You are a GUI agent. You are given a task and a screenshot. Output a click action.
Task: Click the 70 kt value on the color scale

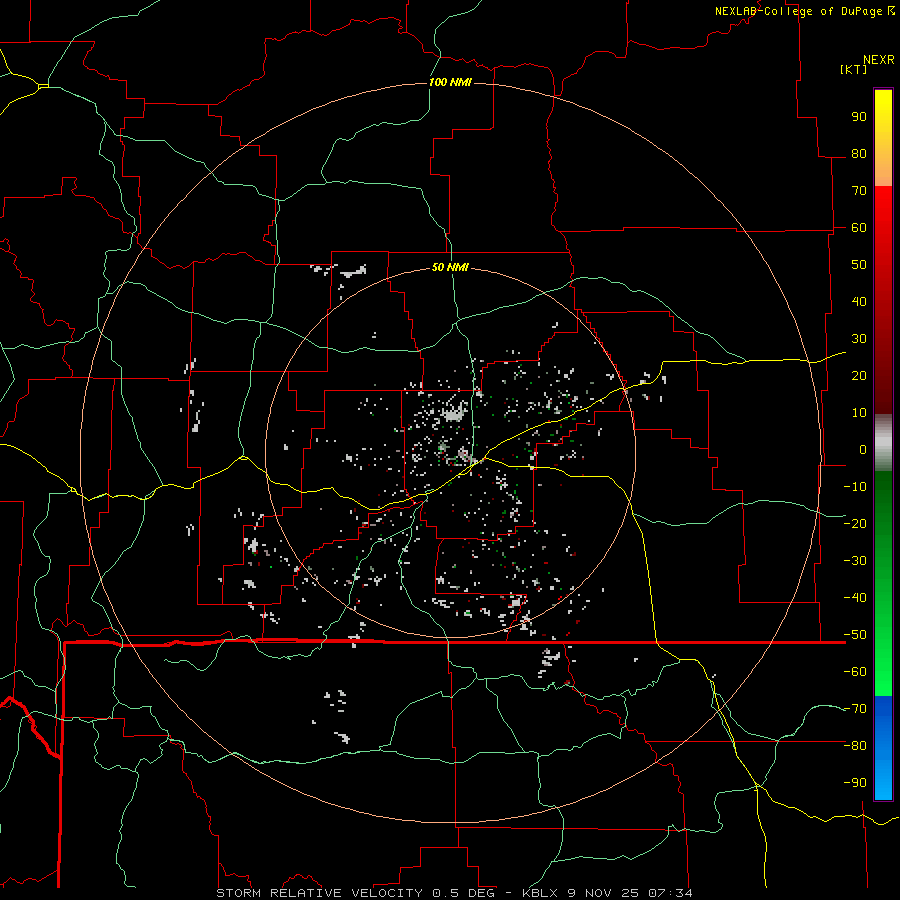click(x=859, y=191)
